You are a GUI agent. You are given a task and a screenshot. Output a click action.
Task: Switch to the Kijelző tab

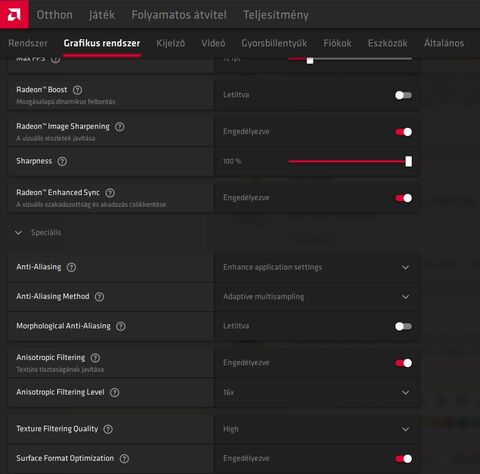click(171, 43)
